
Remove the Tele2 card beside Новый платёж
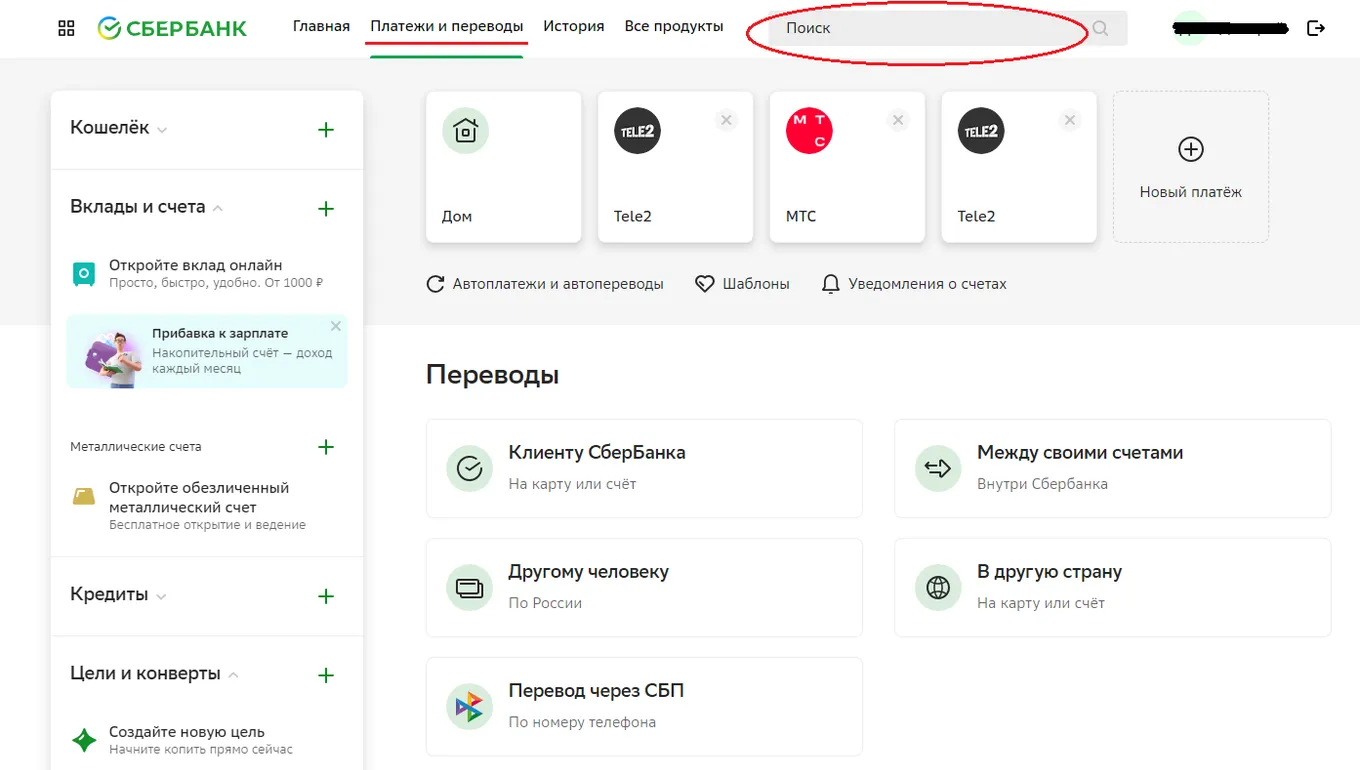click(x=1071, y=121)
